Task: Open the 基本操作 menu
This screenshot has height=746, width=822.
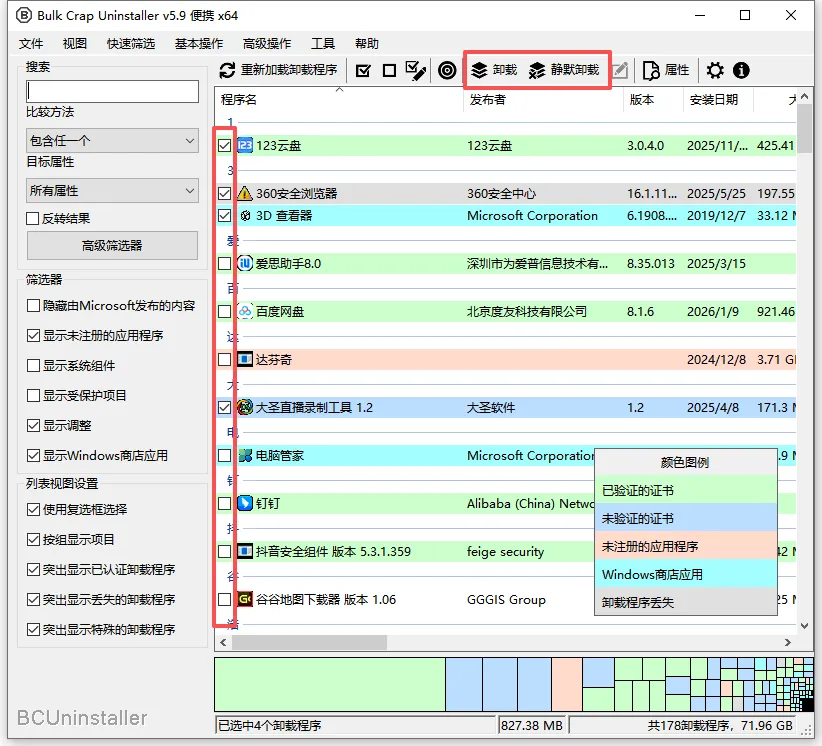Action: coord(199,44)
